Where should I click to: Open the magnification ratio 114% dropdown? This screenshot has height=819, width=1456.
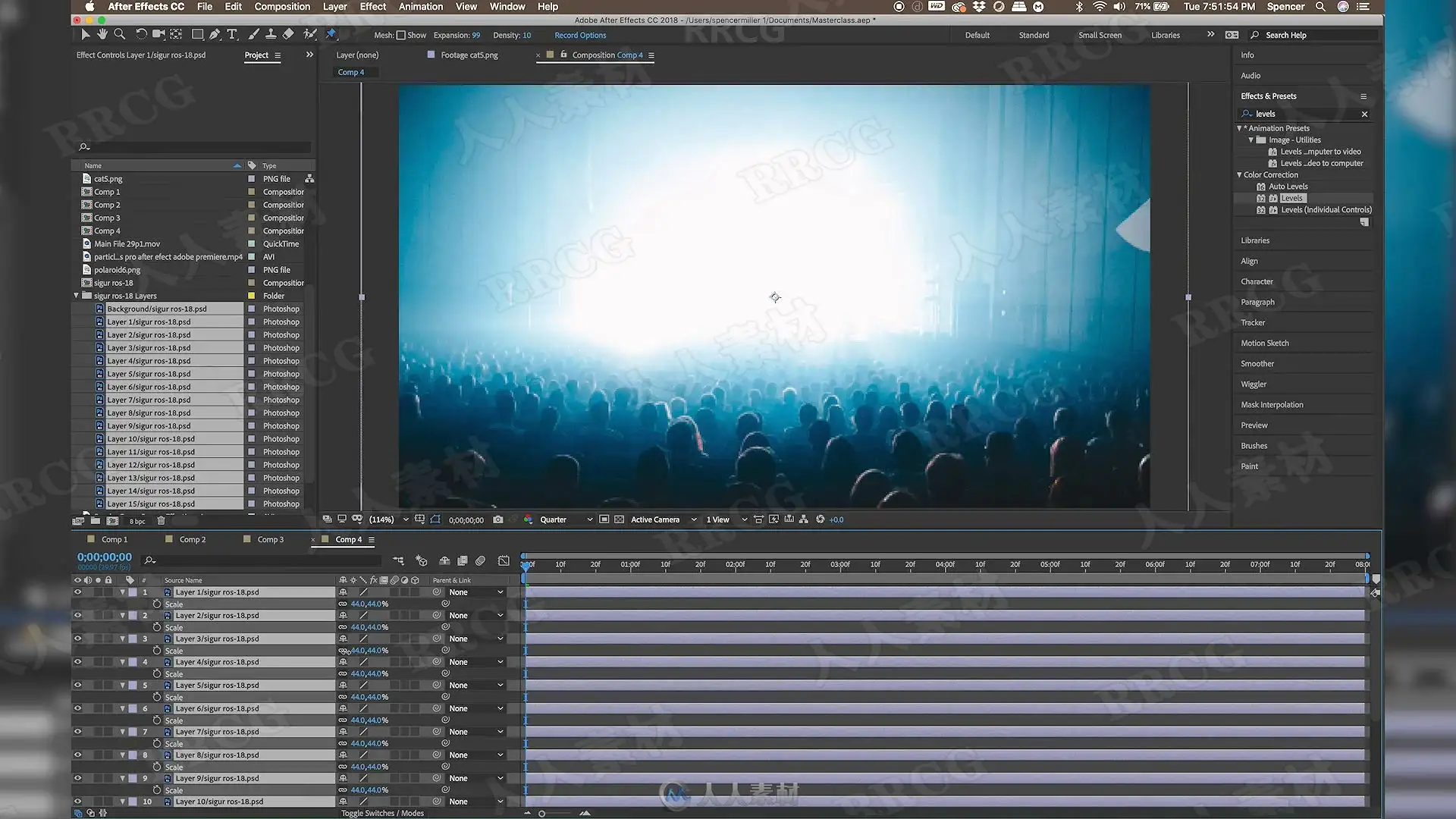[x=389, y=519]
